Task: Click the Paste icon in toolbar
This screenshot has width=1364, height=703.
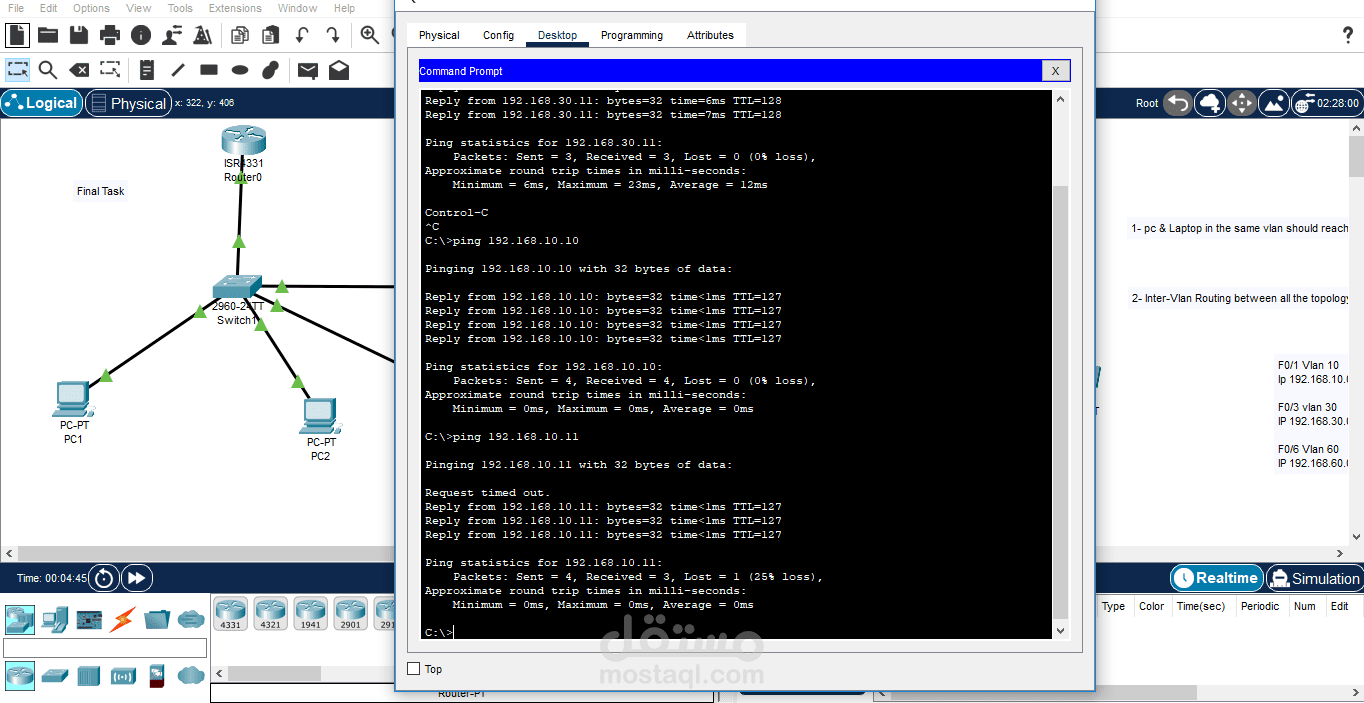Action: (x=270, y=35)
